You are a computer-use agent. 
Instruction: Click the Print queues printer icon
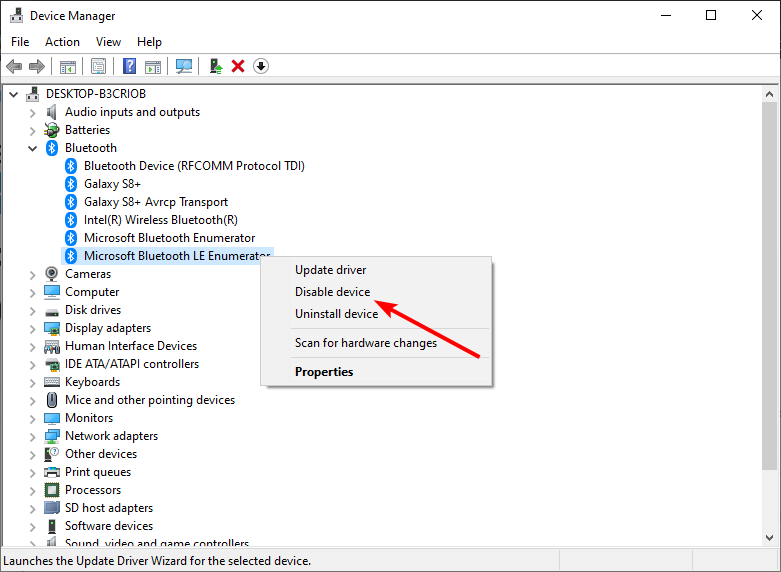tap(52, 472)
